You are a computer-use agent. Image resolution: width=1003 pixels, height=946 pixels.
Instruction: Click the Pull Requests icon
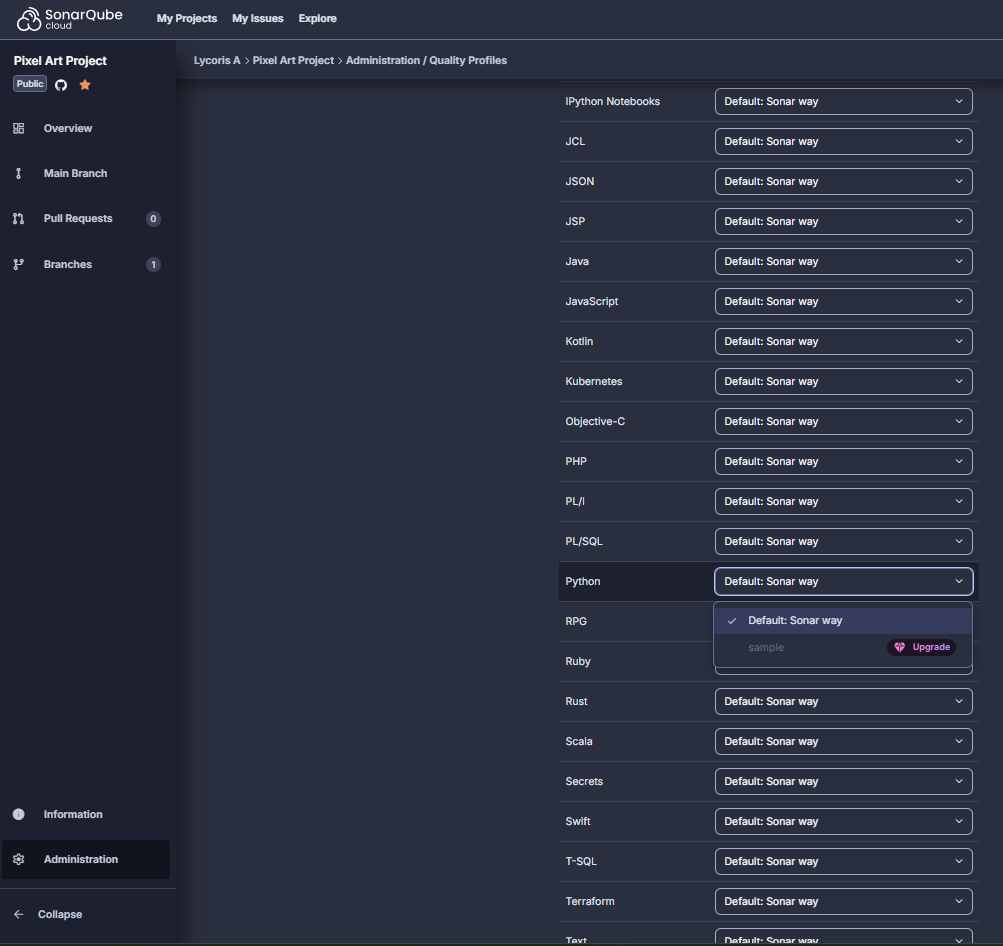[x=19, y=219]
